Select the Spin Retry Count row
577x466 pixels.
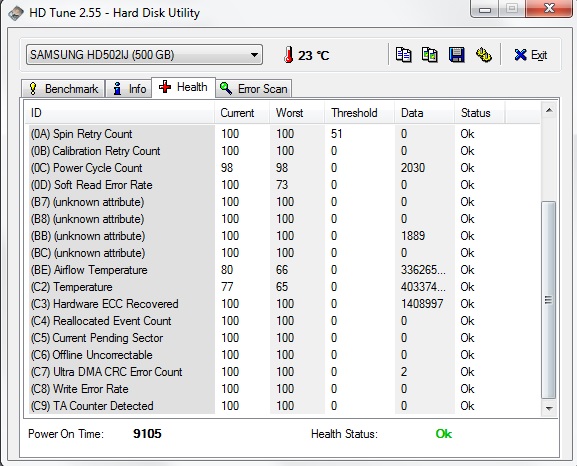(x=283, y=134)
